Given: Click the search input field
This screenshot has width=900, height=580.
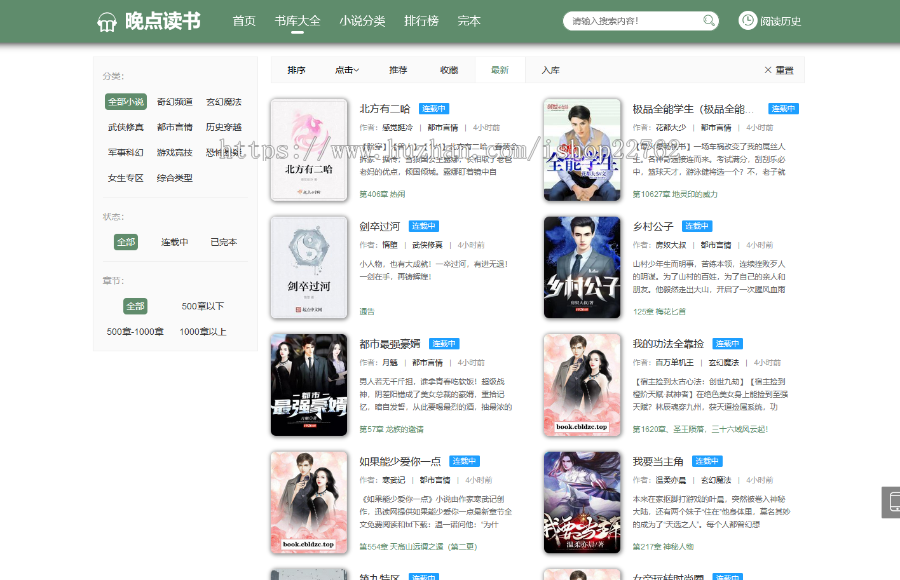Looking at the screenshot, I should 630,21.
